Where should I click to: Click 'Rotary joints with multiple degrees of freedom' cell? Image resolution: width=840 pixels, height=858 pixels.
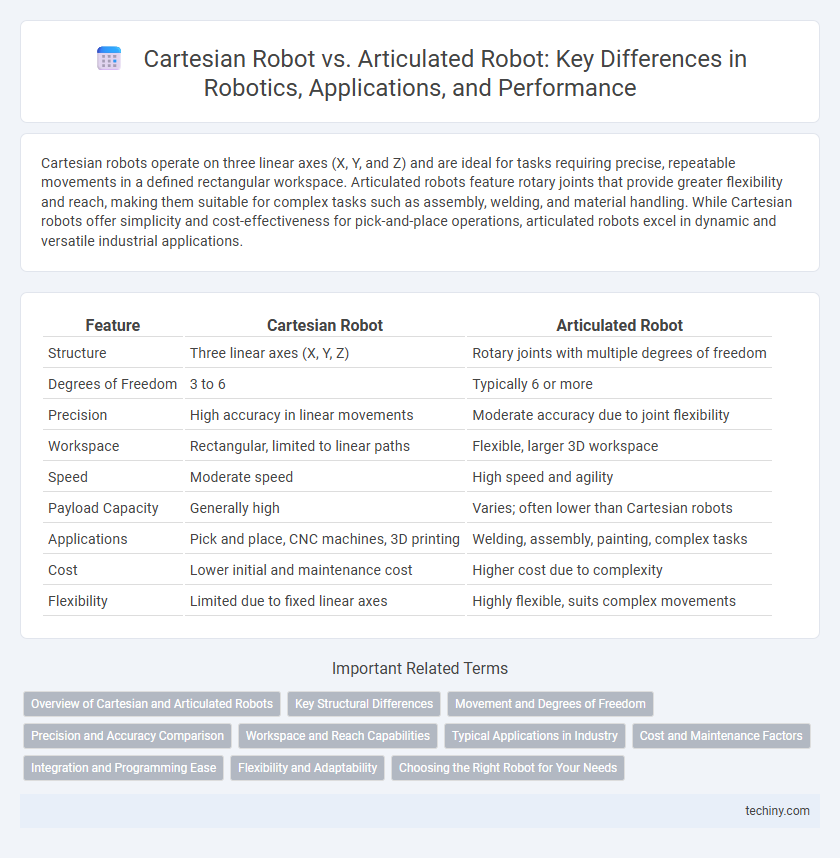click(x=619, y=353)
